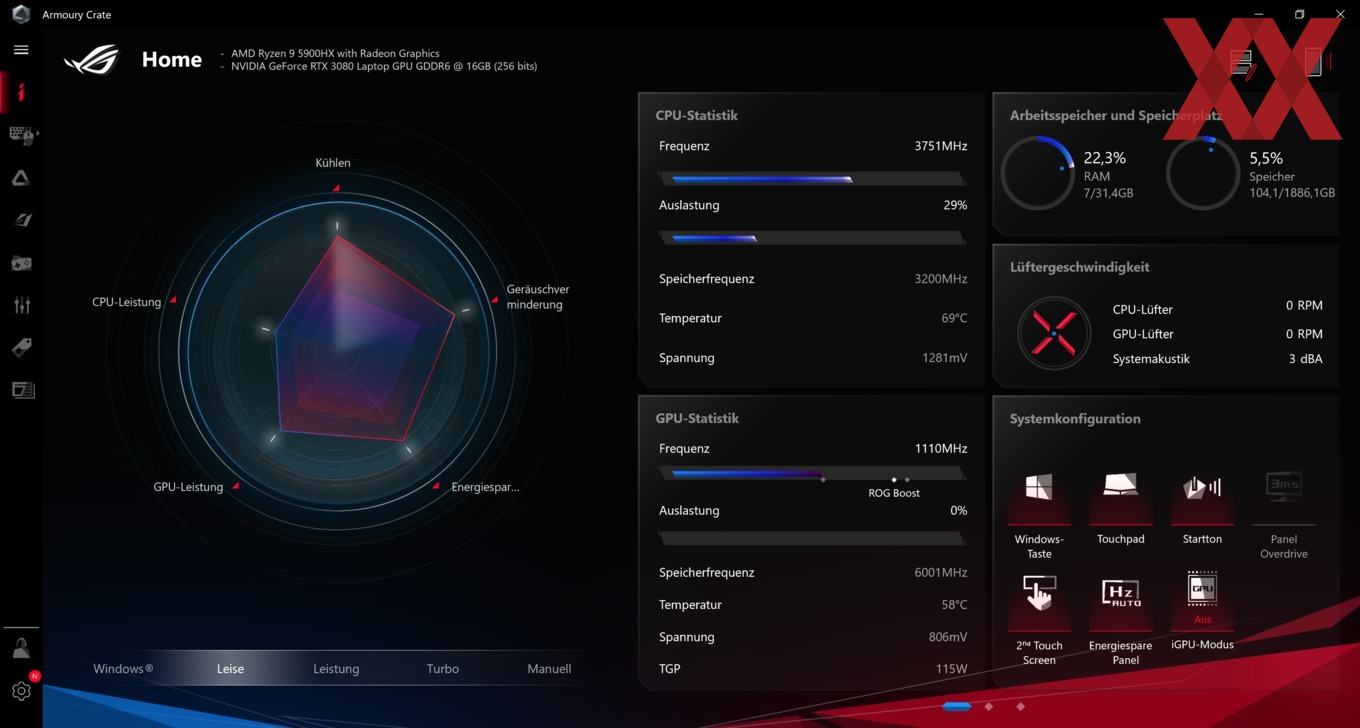
Task: Click the Geräuschverminderung radar chart label
Action: pyautogui.click(x=537, y=297)
